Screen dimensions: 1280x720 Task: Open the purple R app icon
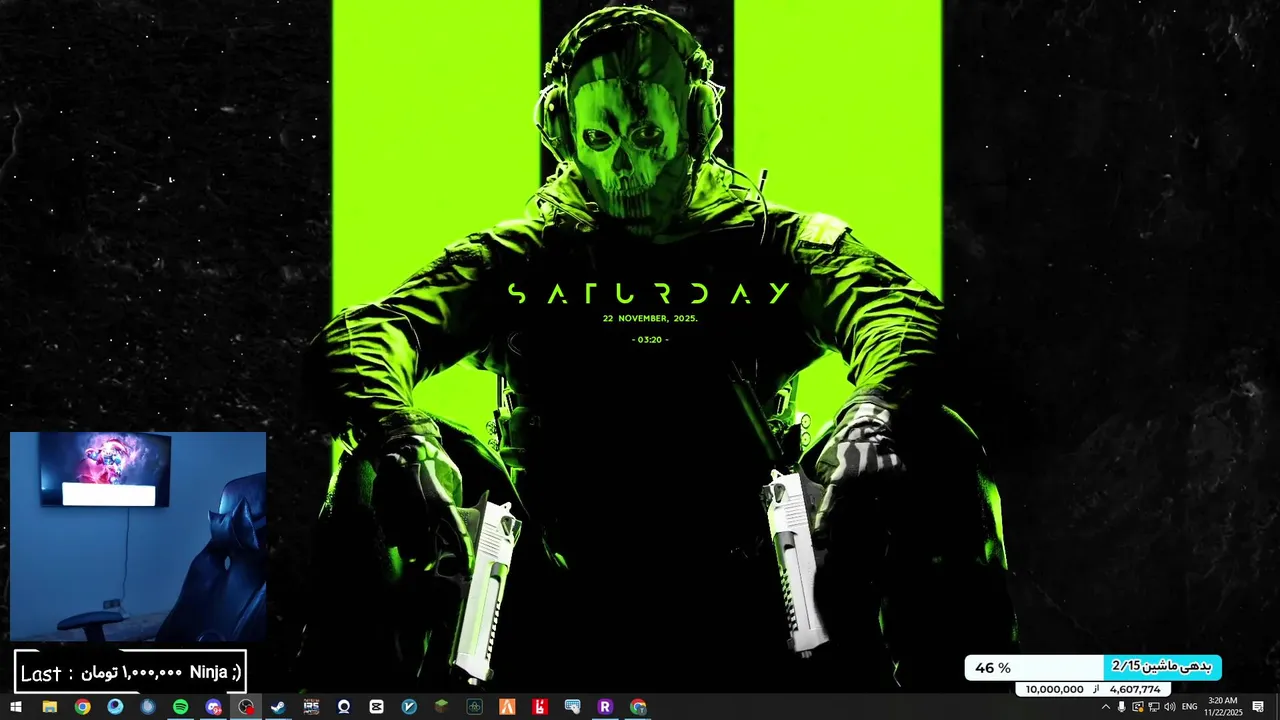pos(605,707)
